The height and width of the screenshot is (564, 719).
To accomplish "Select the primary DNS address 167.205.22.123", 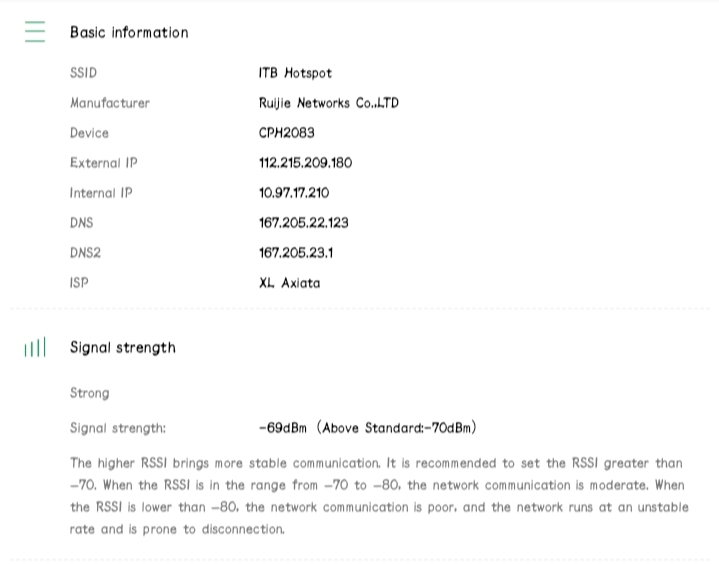I will tap(303, 223).
